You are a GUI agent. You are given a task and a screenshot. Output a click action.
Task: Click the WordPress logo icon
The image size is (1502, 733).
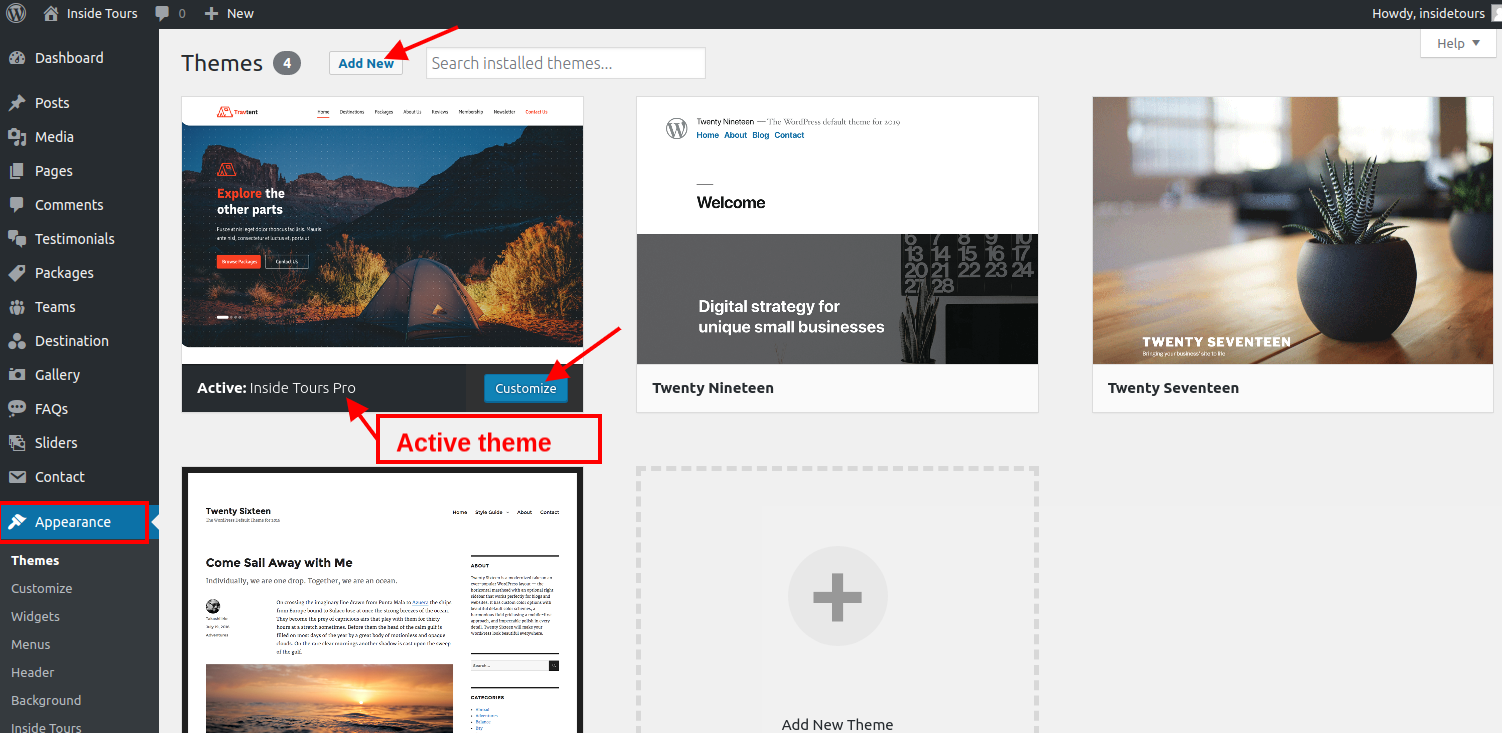(x=16, y=13)
